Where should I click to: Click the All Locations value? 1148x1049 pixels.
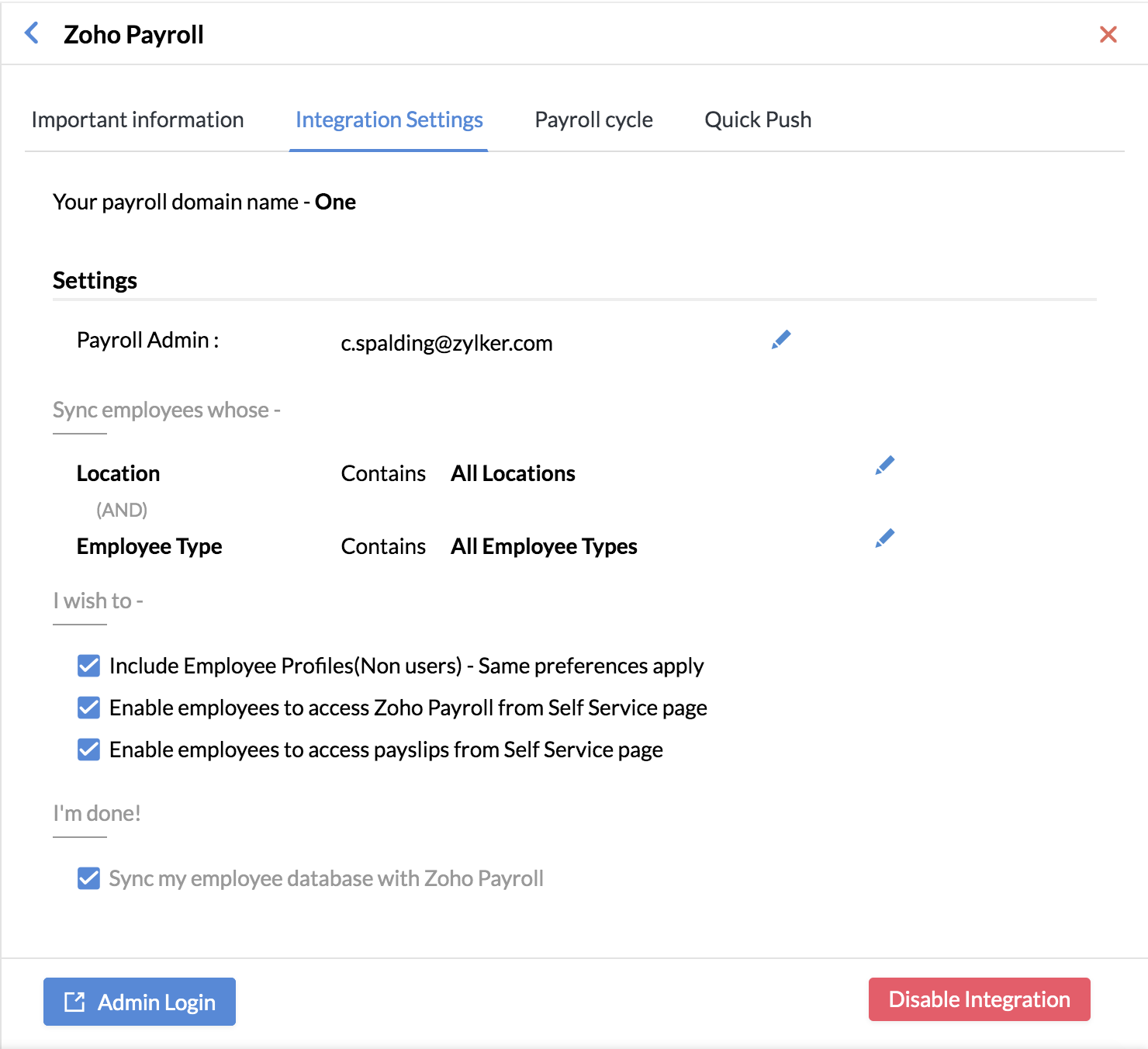(513, 473)
